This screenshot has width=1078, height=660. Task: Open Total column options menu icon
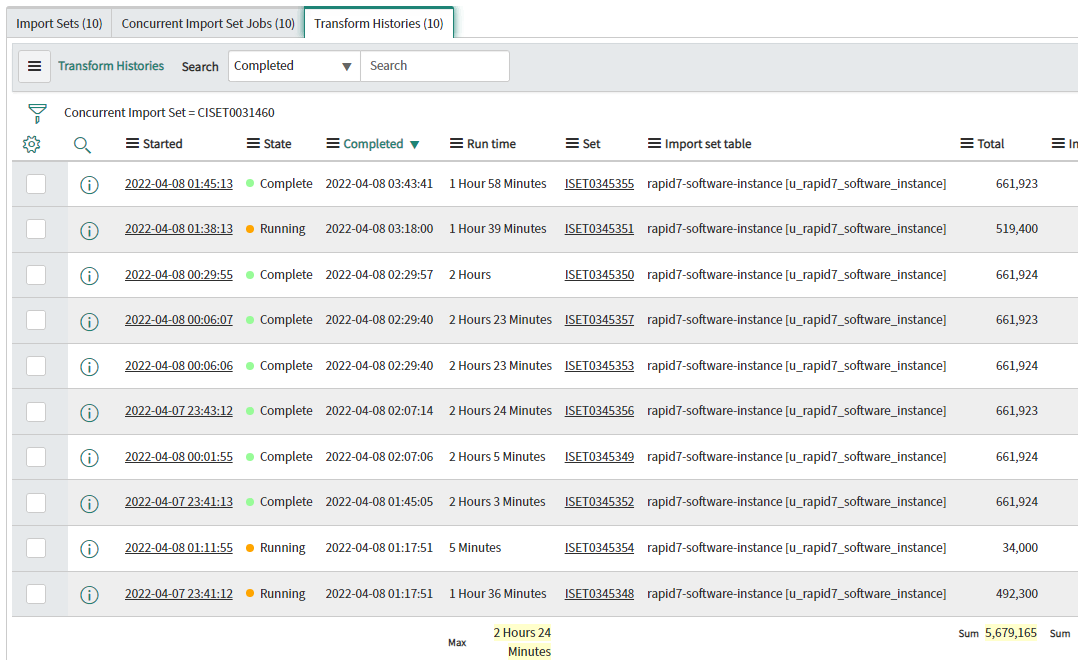click(967, 144)
